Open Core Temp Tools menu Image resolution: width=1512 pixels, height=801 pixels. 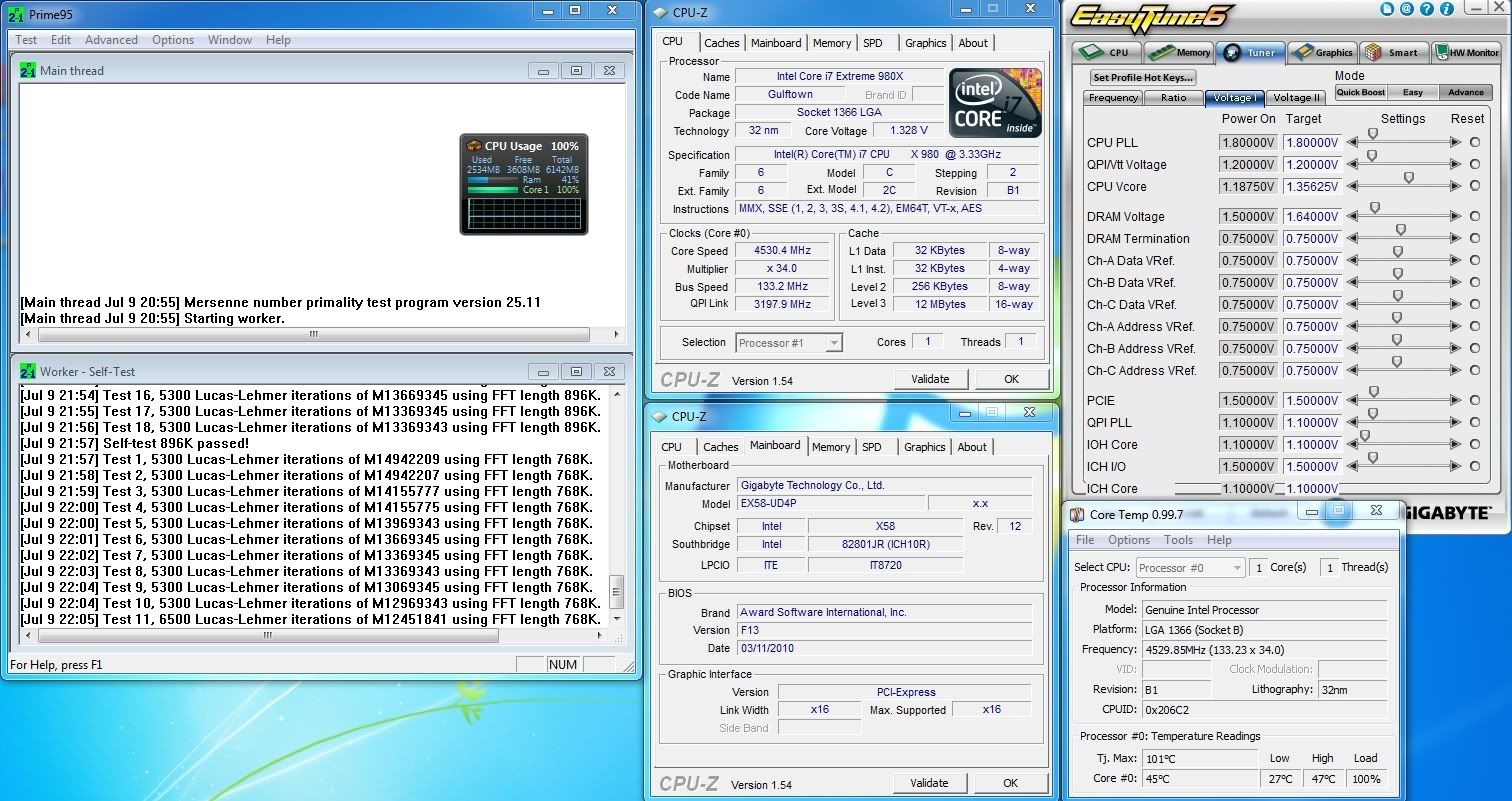point(1178,540)
